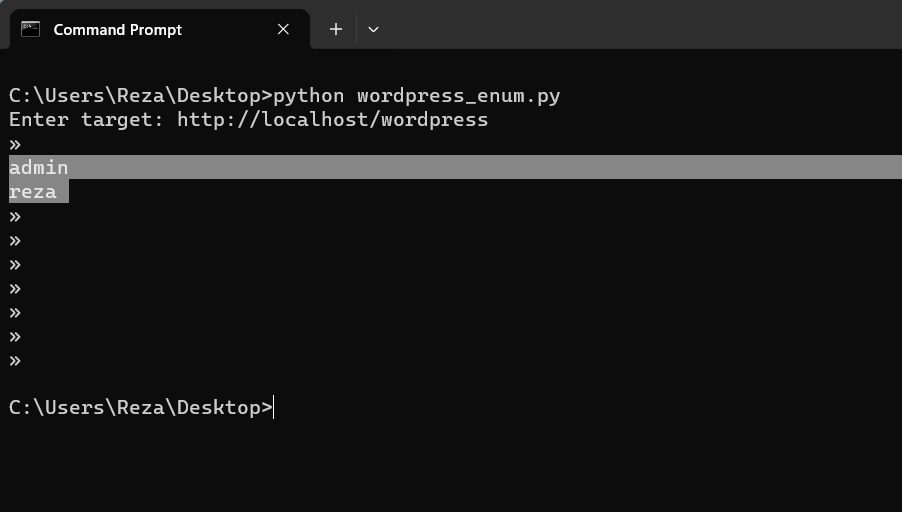The width and height of the screenshot is (902, 512).
Task: Click the » symbol directly above admin
Action: (x=15, y=144)
